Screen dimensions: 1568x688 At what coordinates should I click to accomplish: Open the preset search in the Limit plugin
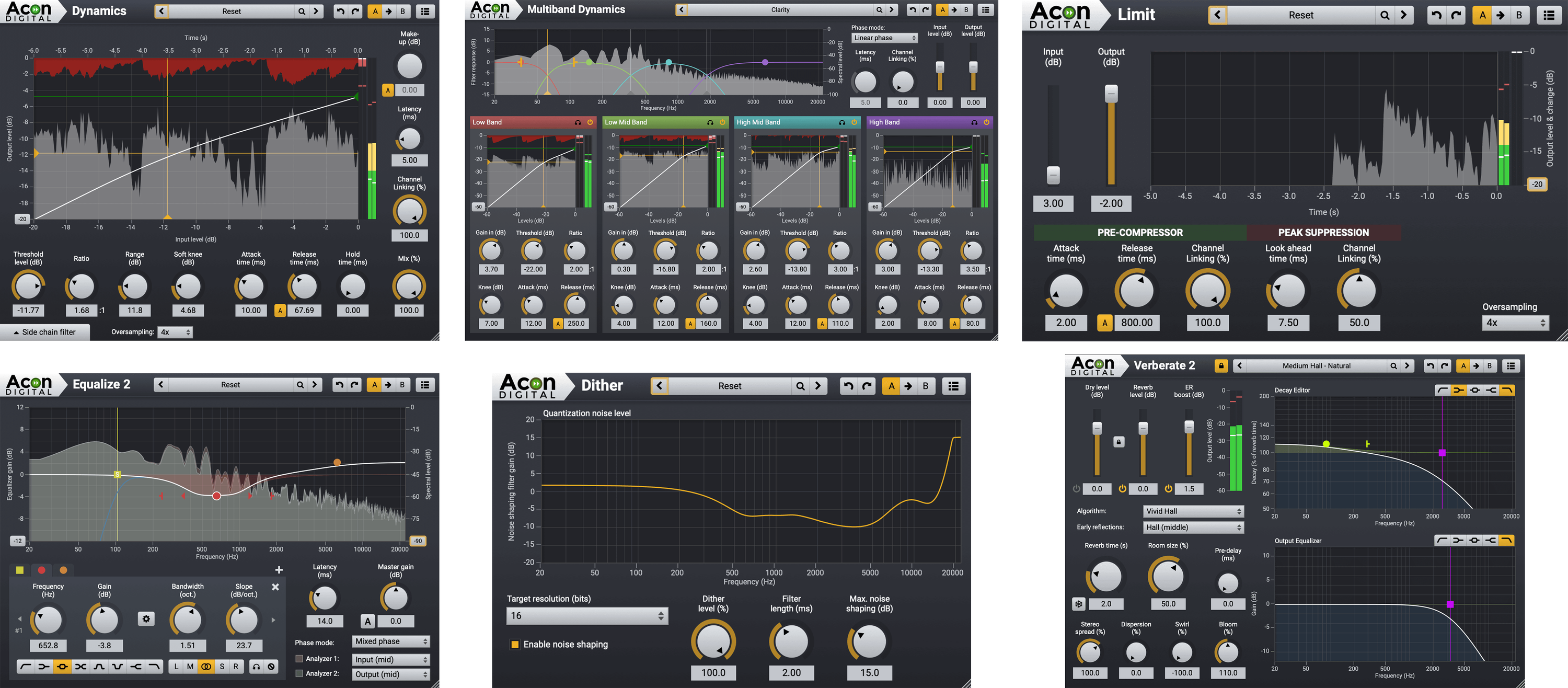click(1385, 15)
